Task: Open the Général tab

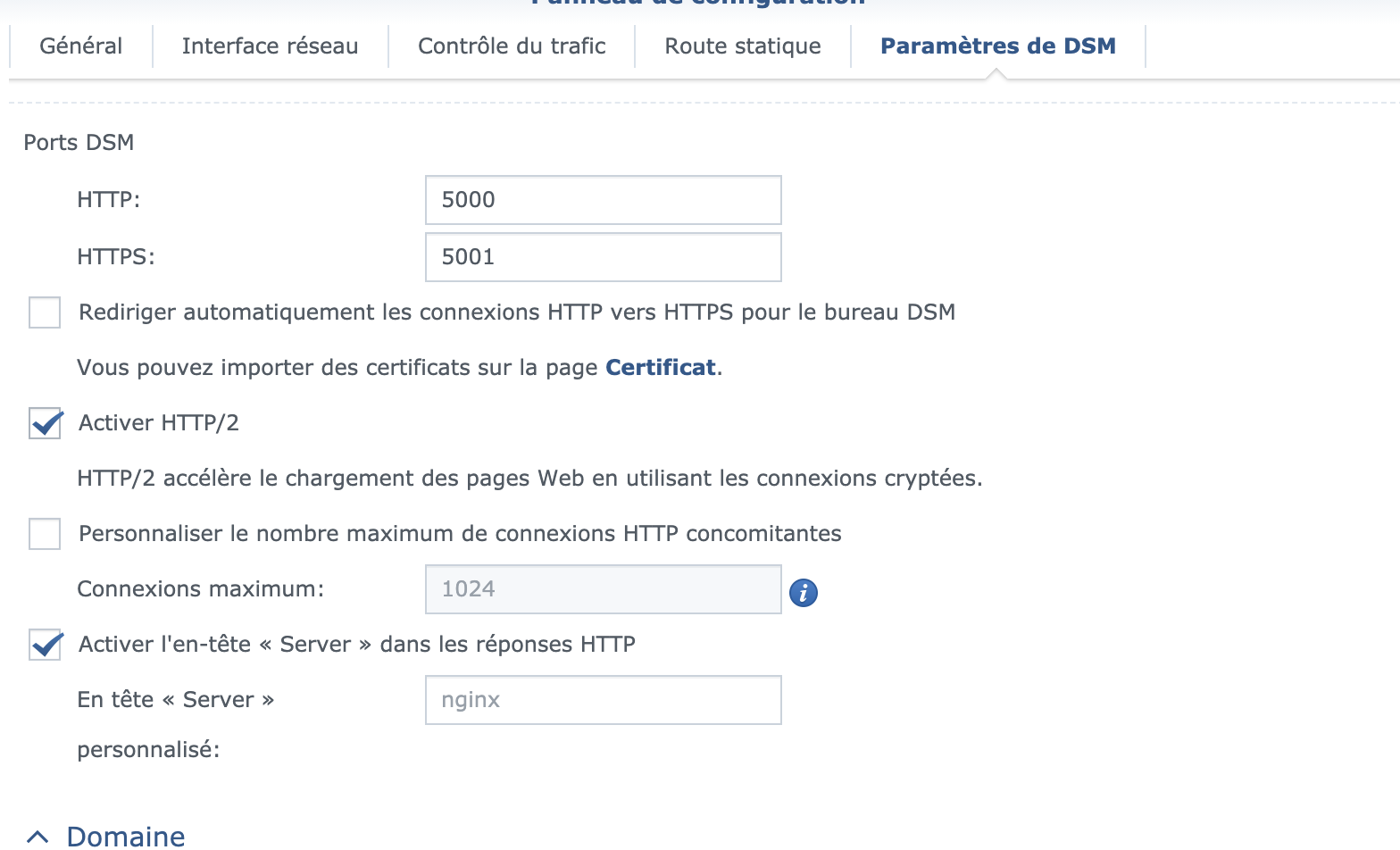Action: [81, 46]
